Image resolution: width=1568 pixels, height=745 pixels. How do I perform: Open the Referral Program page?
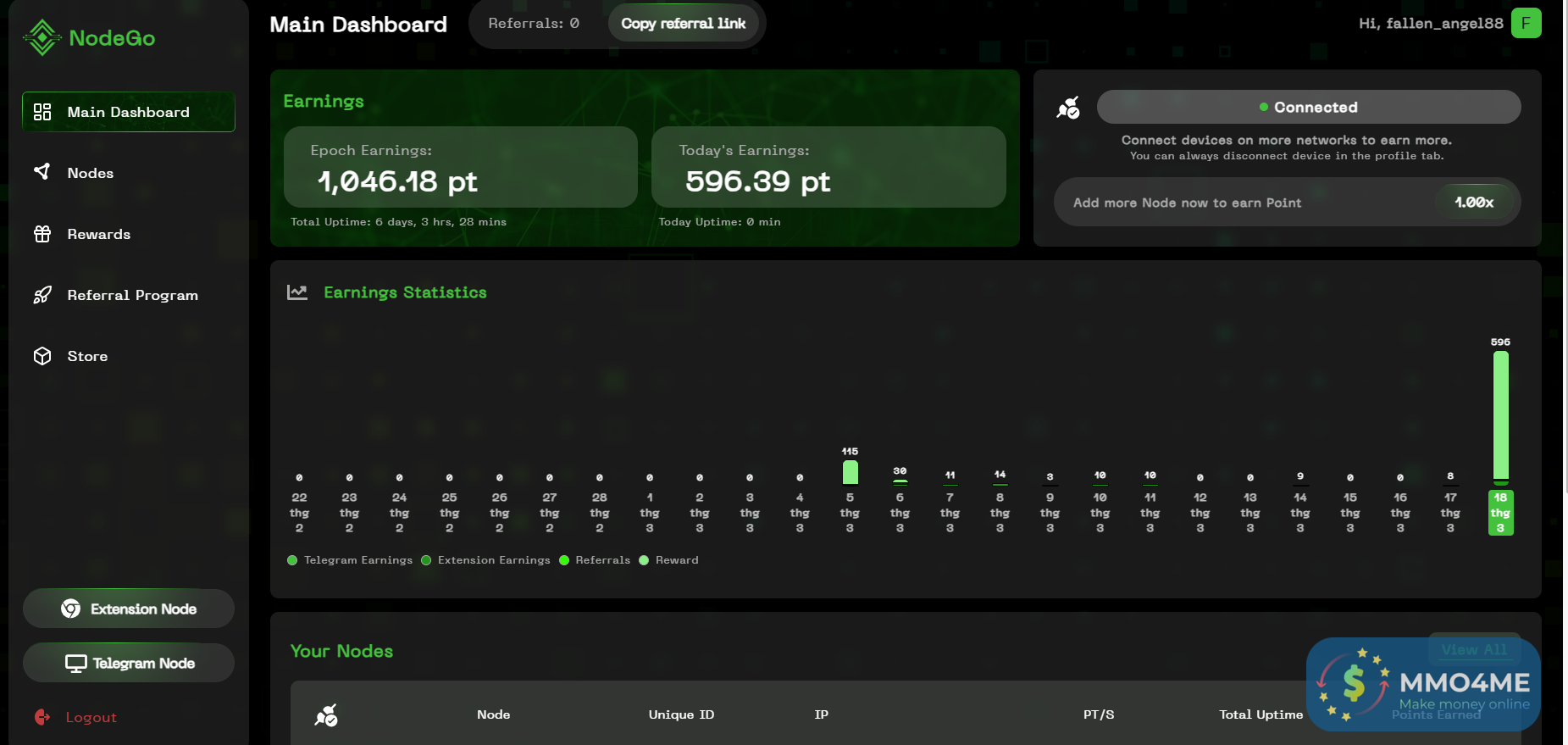point(129,295)
